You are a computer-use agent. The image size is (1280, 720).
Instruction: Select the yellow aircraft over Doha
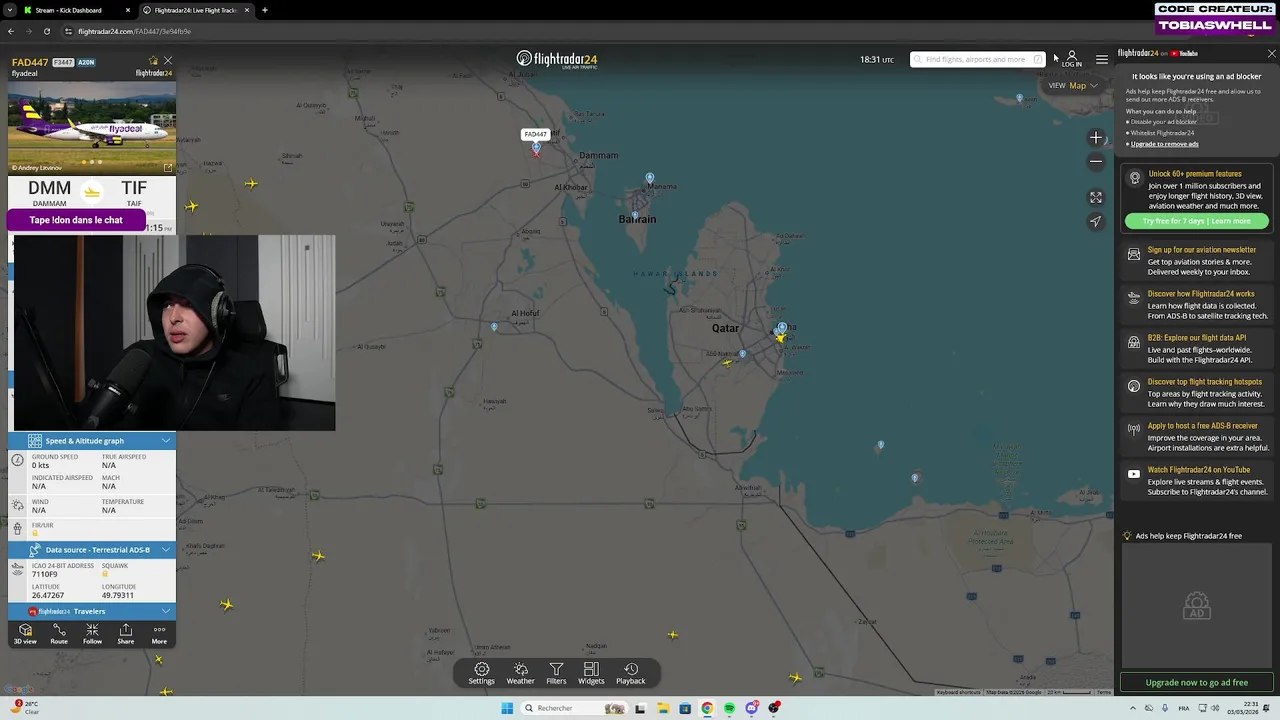click(x=780, y=338)
